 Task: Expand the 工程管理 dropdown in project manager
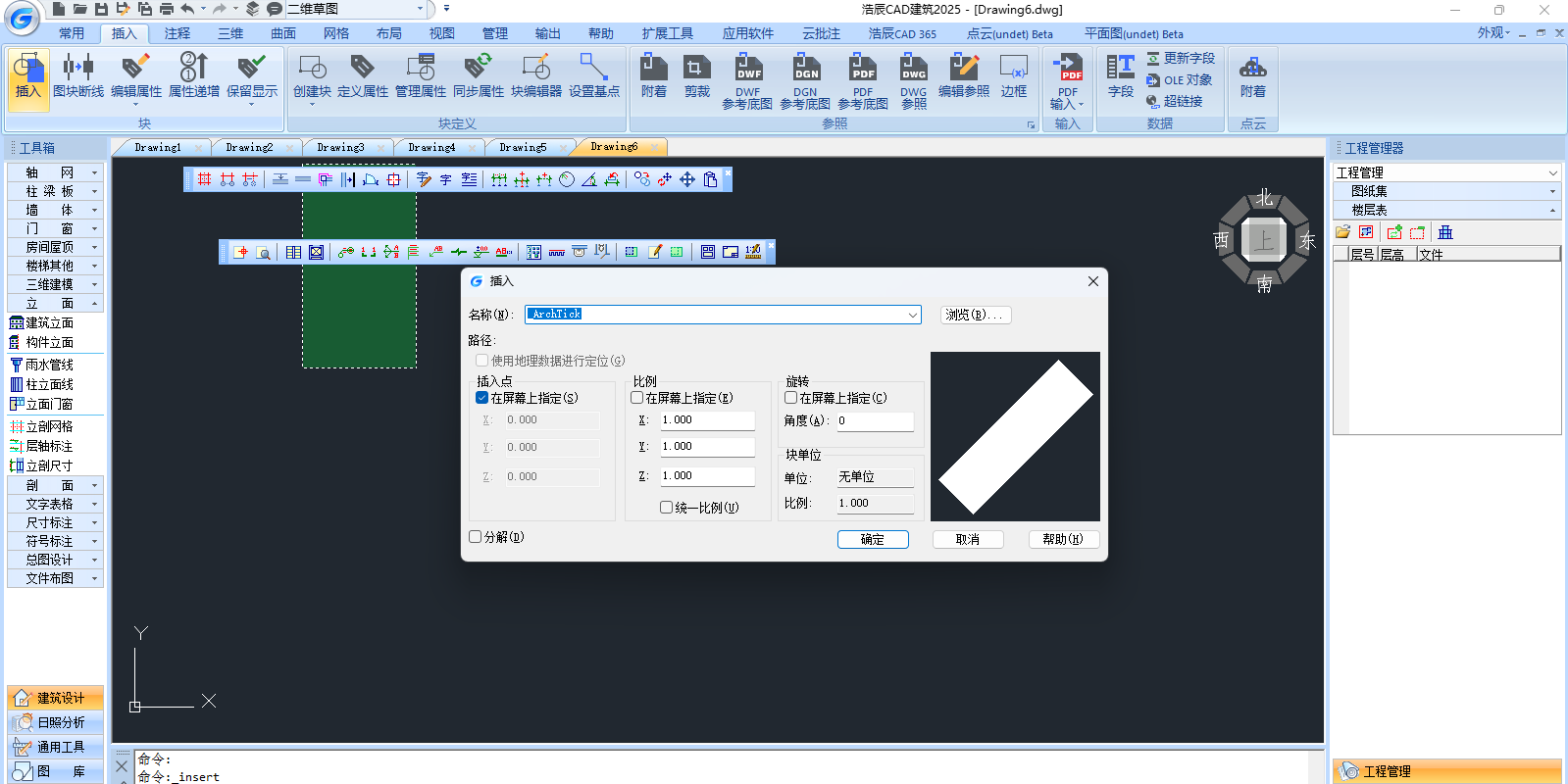pyautogui.click(x=1552, y=172)
